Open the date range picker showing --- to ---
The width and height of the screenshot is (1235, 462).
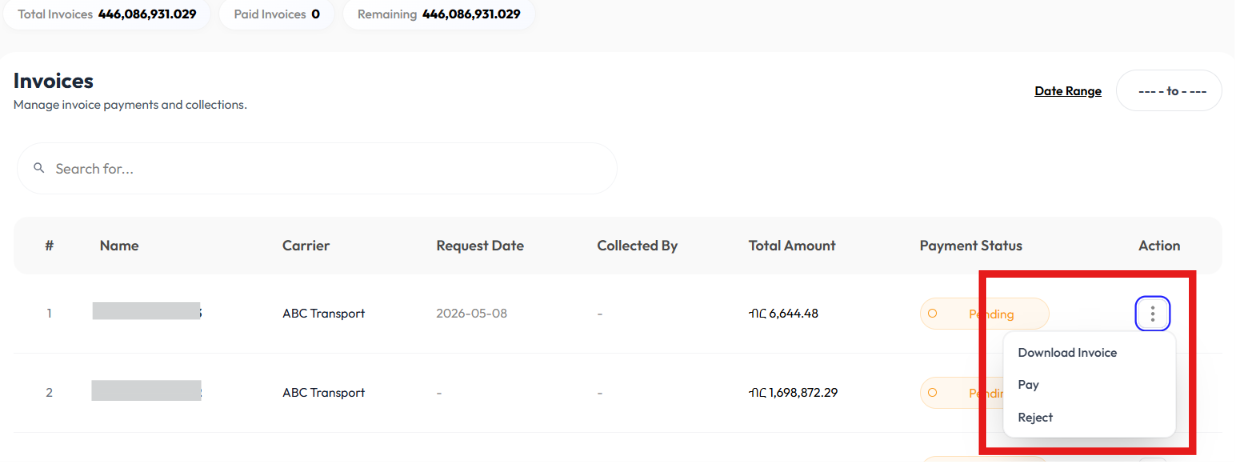(1169, 91)
